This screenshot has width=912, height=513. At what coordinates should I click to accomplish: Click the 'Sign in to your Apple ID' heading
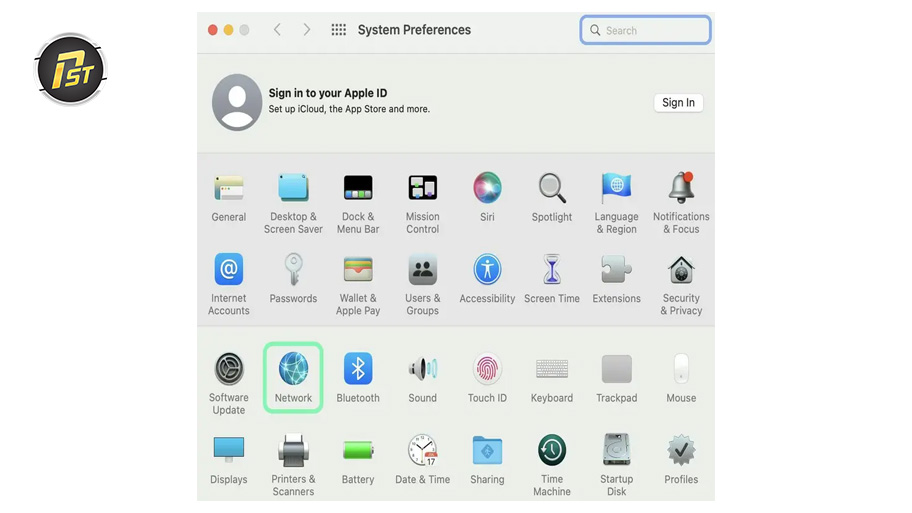click(327, 93)
